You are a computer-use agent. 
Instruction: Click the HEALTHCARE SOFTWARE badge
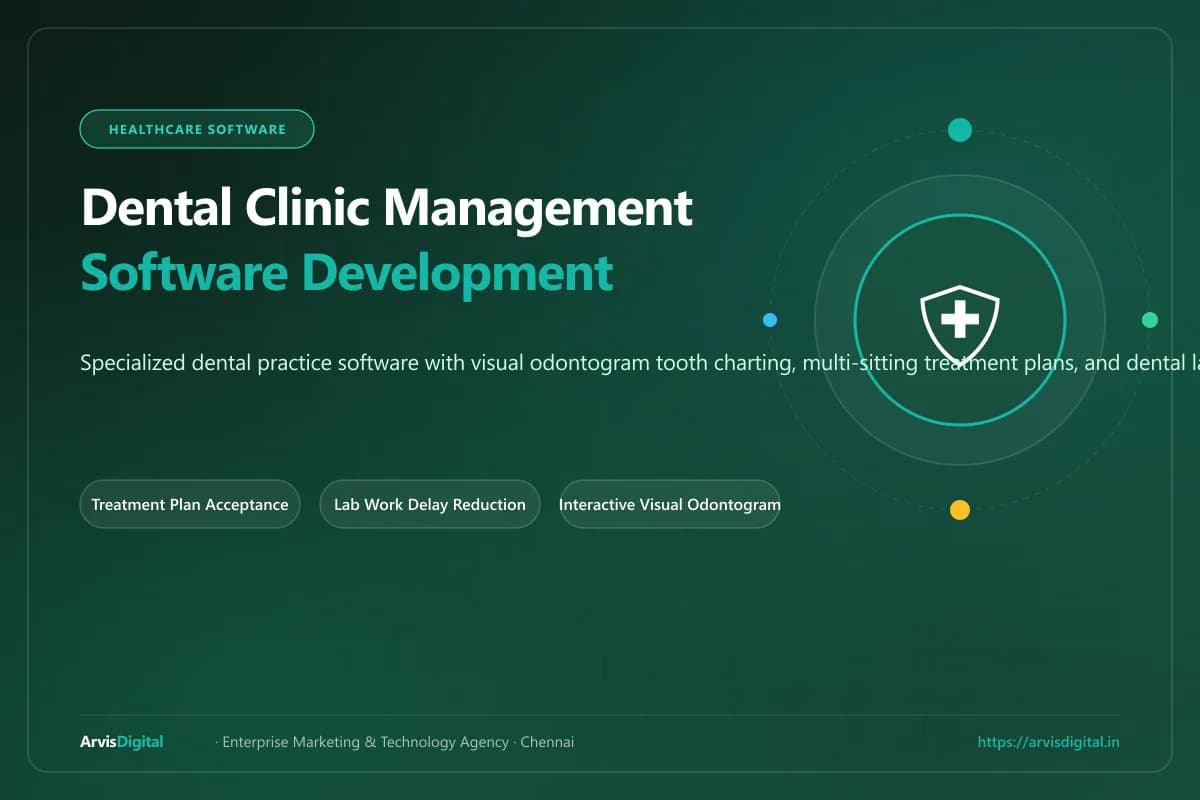(197, 129)
